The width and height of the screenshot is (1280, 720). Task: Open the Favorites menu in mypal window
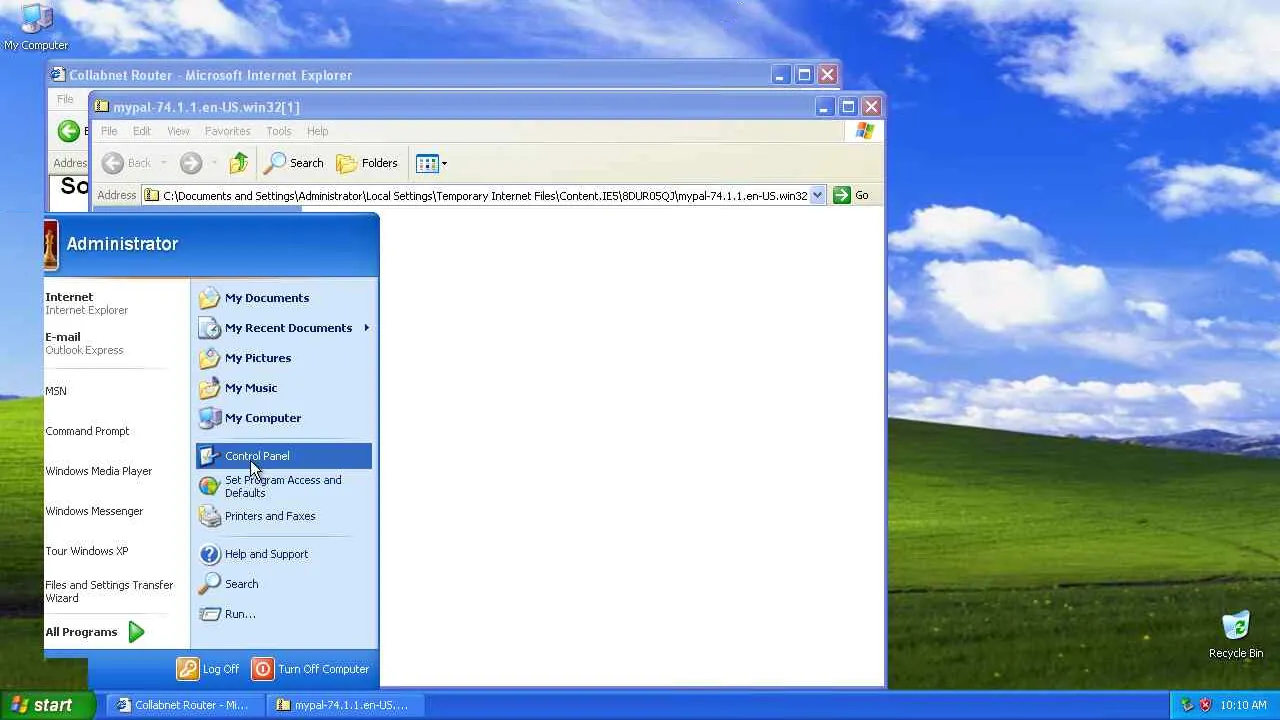tap(227, 131)
